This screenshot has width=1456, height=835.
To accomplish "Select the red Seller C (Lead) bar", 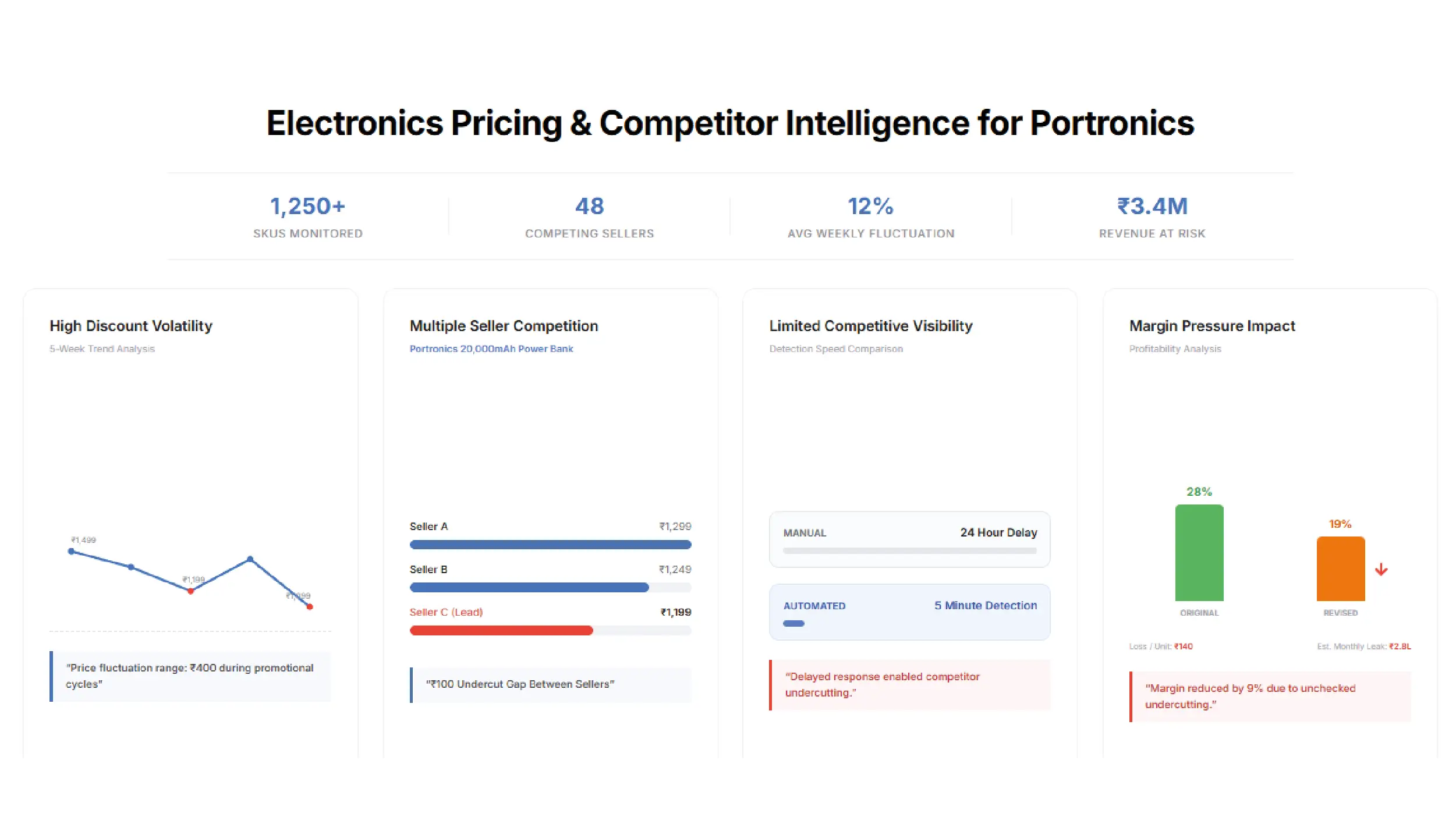I will click(501, 630).
